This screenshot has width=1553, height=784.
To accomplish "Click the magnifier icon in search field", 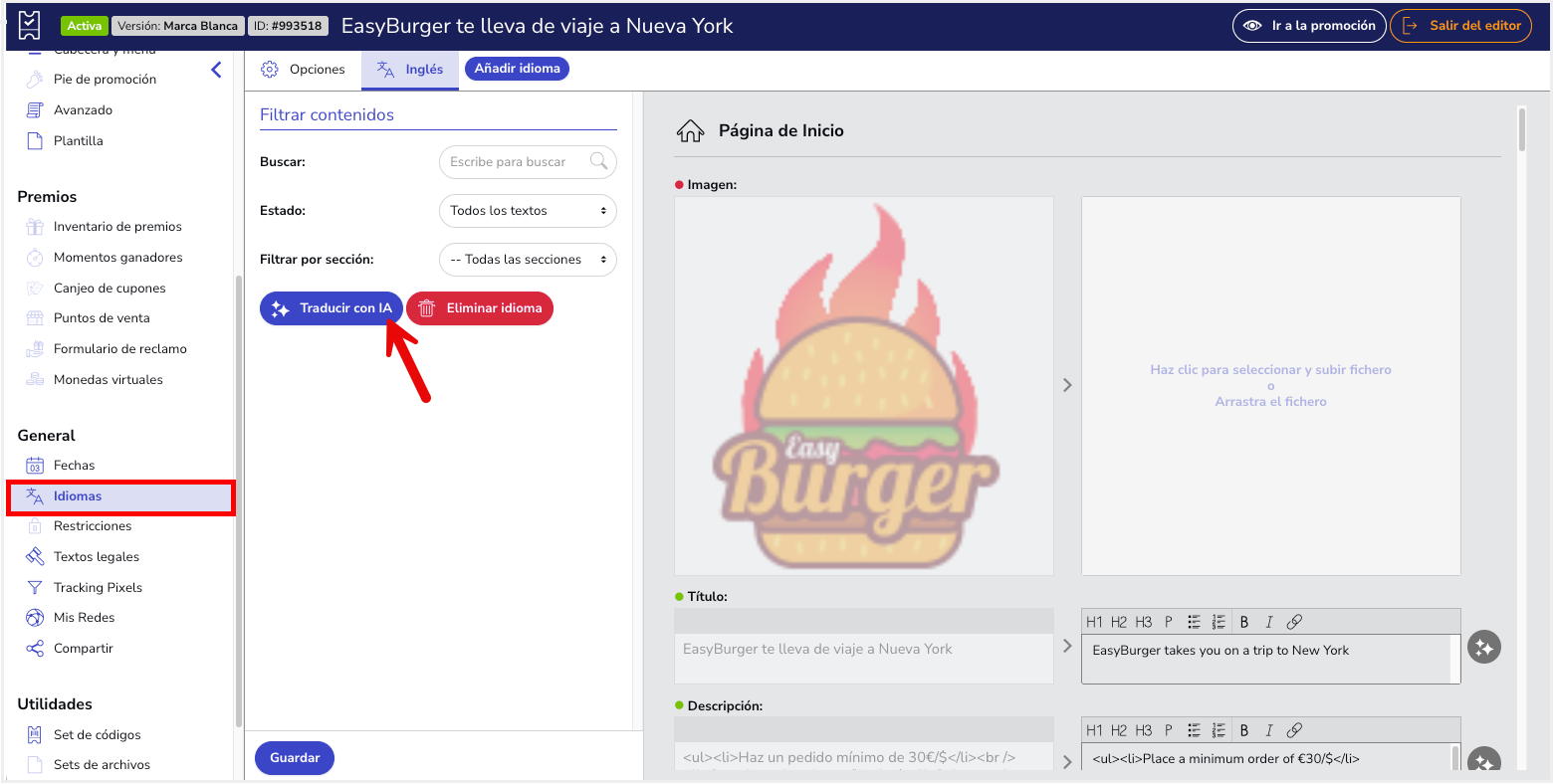I will 598,161.
